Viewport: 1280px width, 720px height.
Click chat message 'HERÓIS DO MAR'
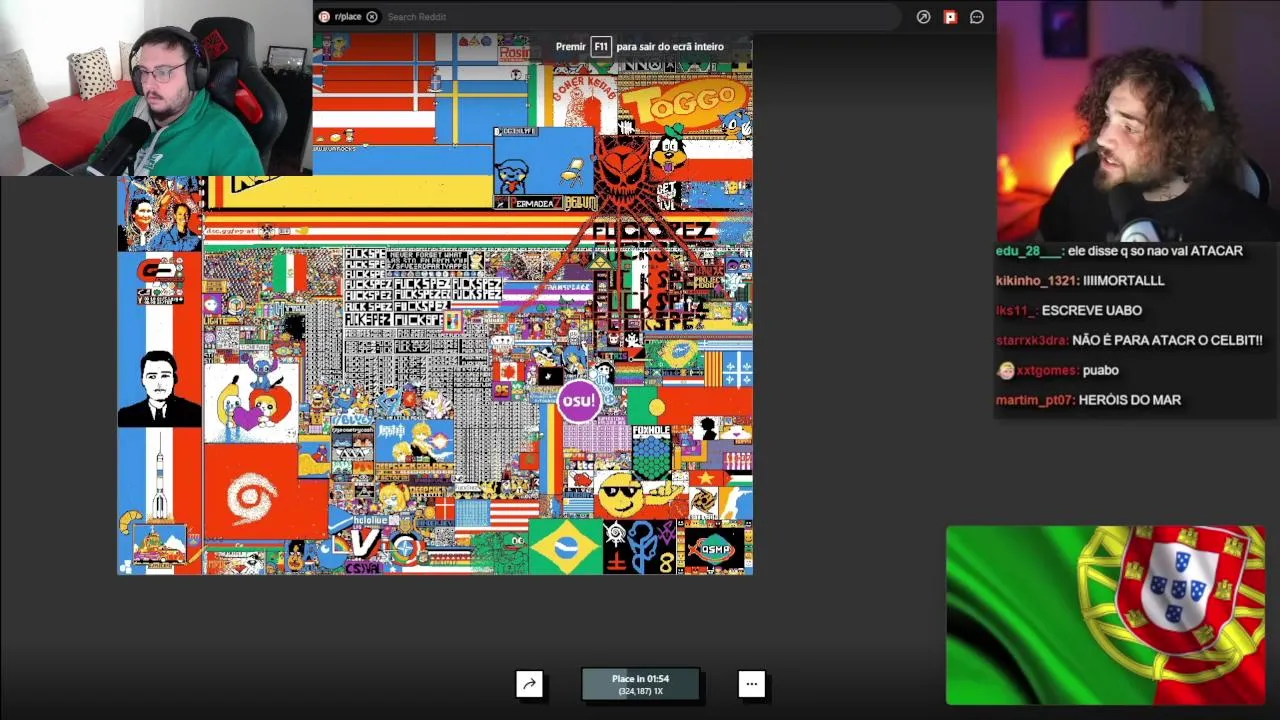pyautogui.click(x=1130, y=400)
